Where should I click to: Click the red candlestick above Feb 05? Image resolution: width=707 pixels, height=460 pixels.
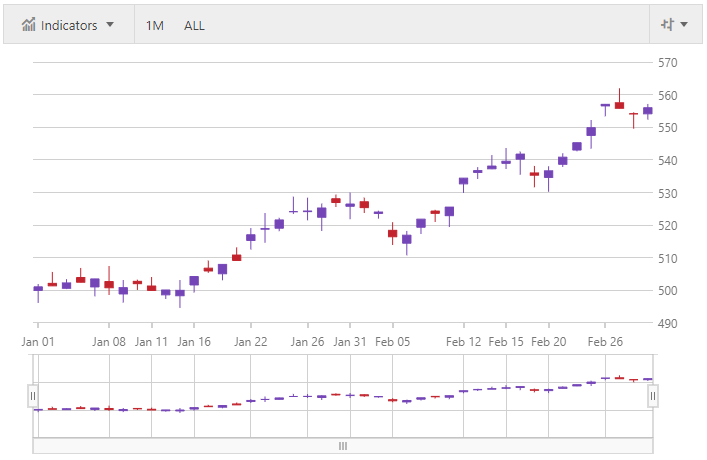coord(392,233)
